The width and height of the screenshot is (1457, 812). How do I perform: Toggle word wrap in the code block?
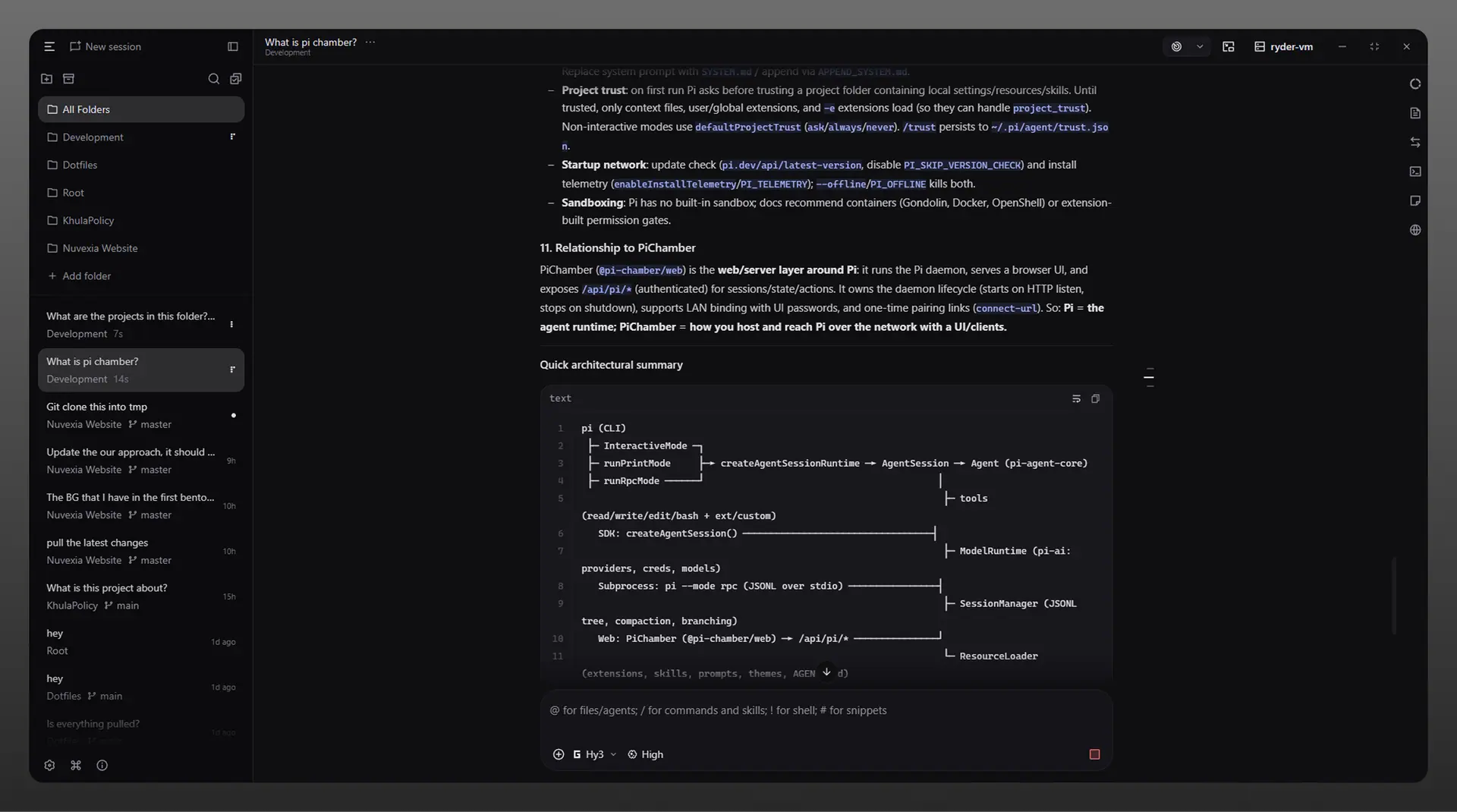[x=1076, y=398]
